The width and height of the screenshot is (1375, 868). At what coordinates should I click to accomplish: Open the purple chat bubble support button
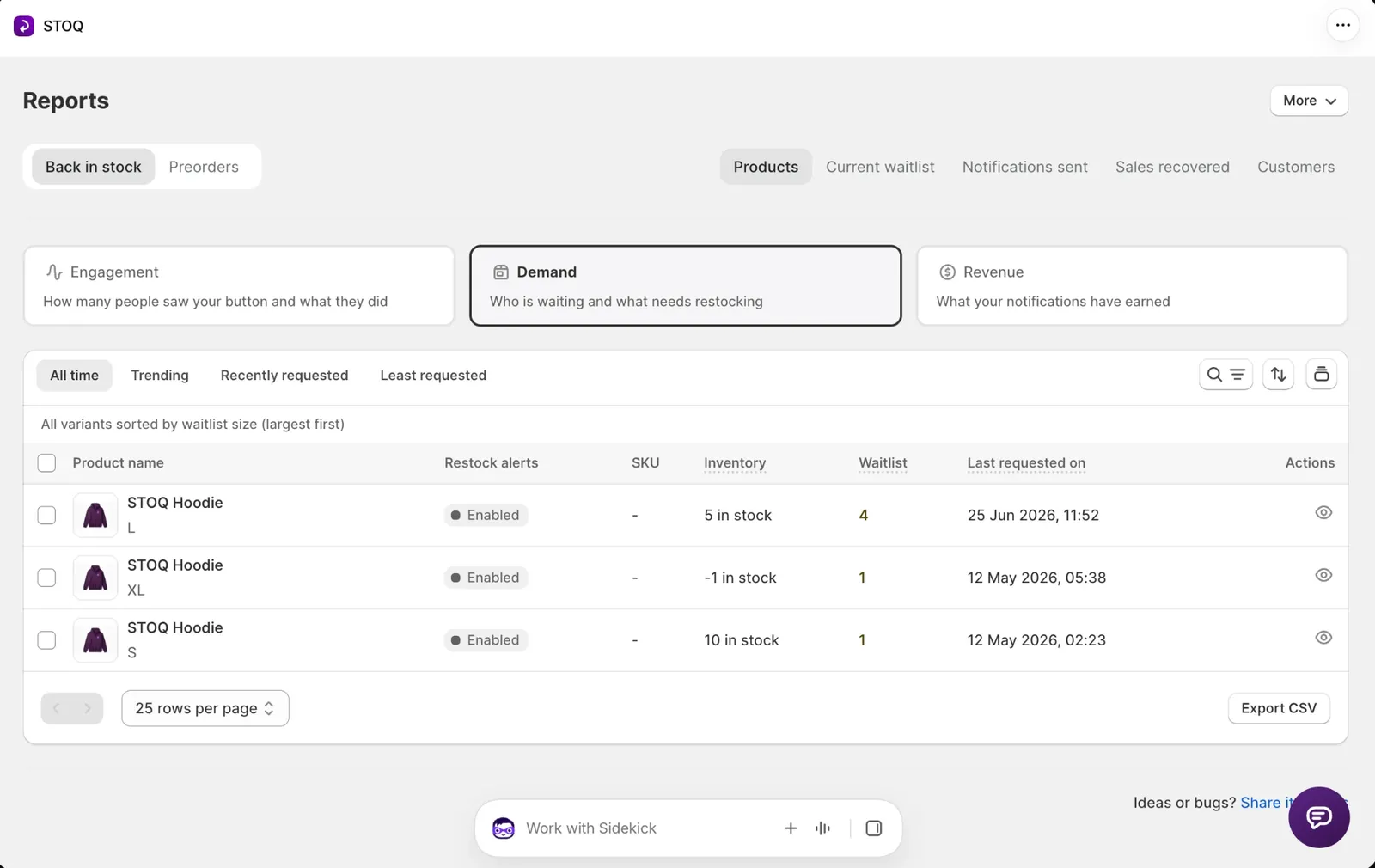point(1319,817)
